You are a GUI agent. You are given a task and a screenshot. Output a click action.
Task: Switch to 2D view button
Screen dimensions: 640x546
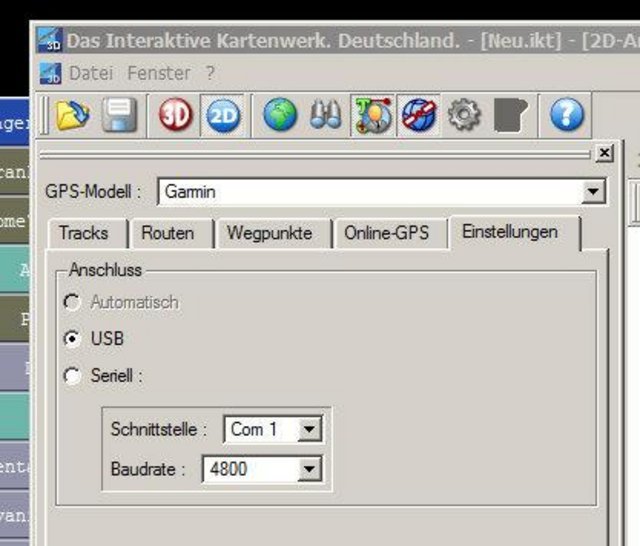(x=223, y=115)
